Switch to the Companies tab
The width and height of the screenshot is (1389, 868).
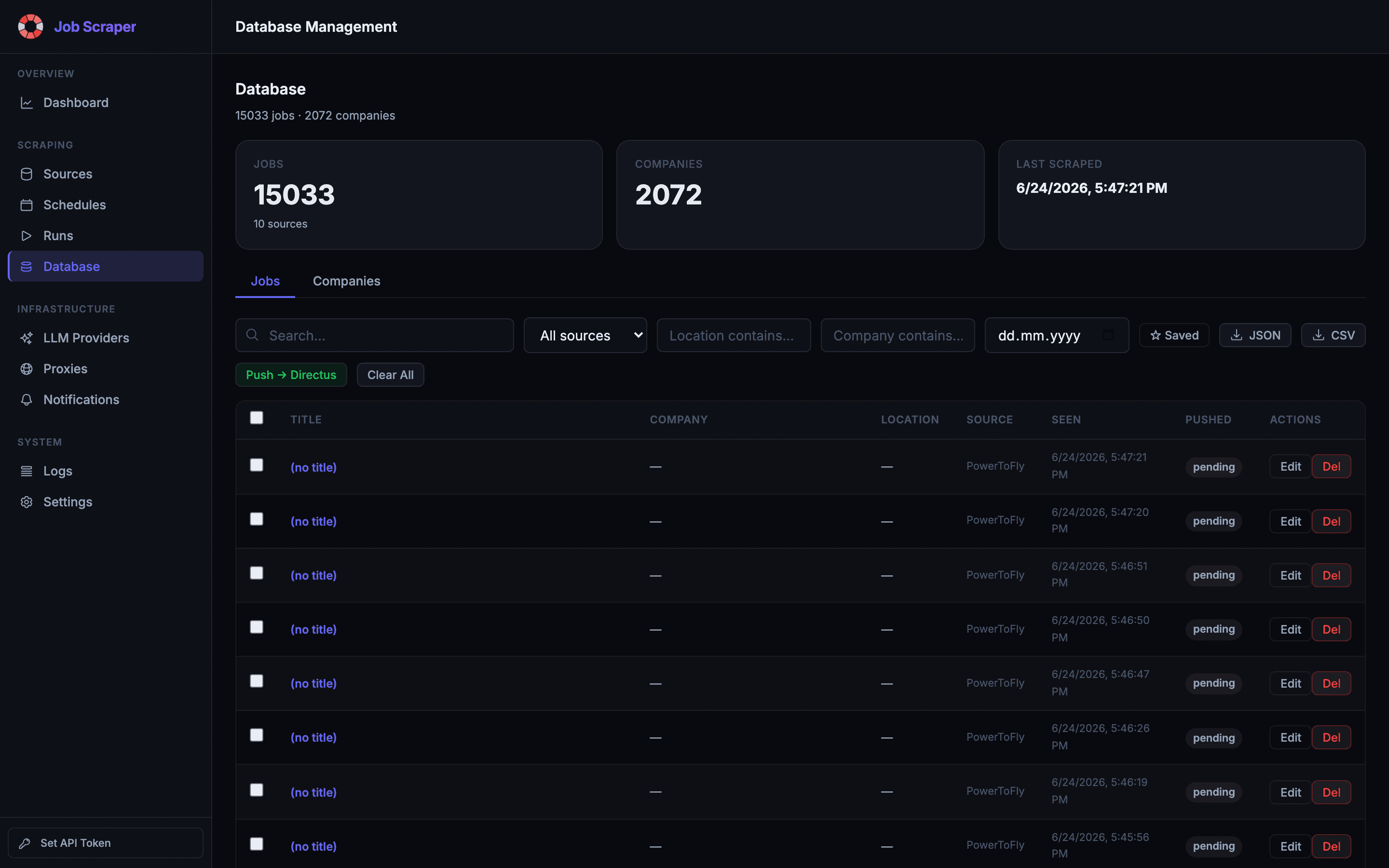(x=346, y=281)
